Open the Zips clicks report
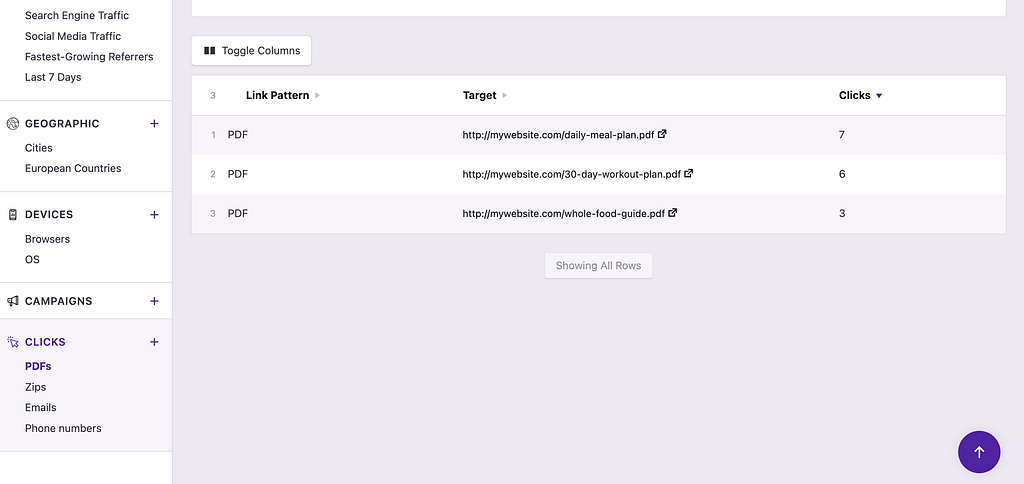Image resolution: width=1024 pixels, height=484 pixels. (x=36, y=387)
